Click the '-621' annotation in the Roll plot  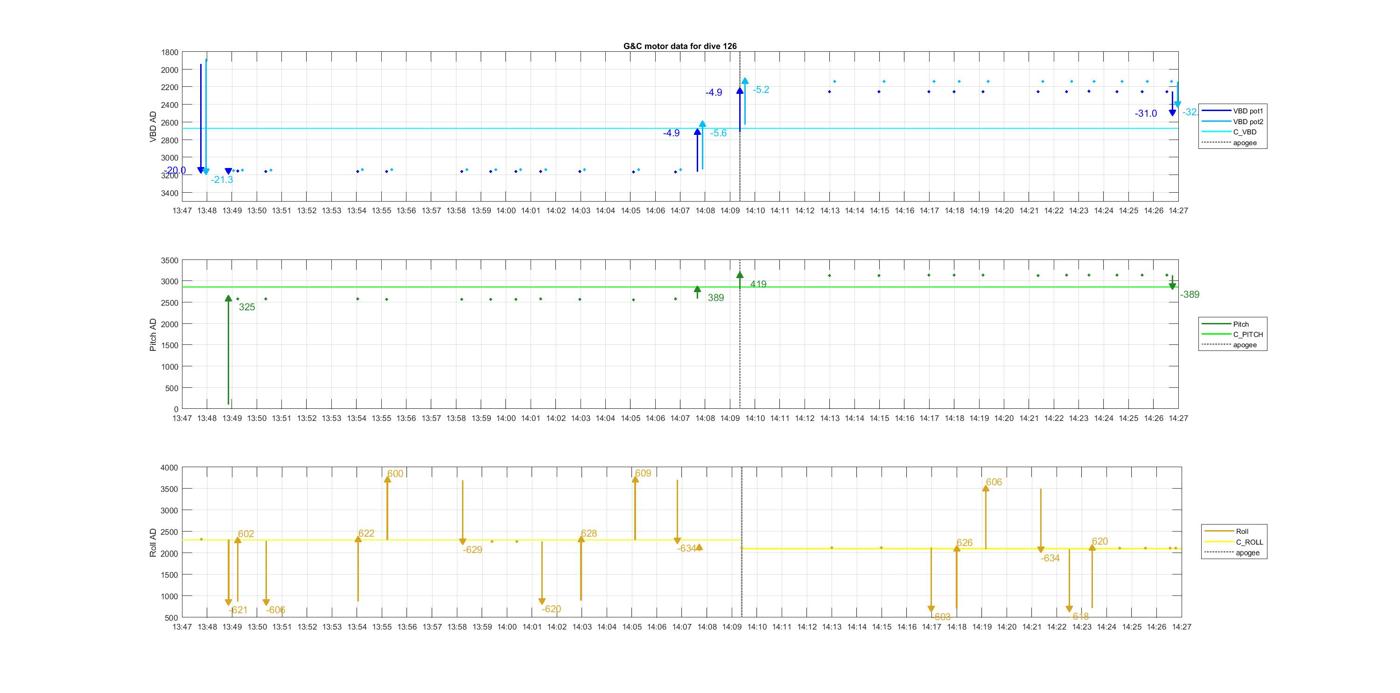238,610
